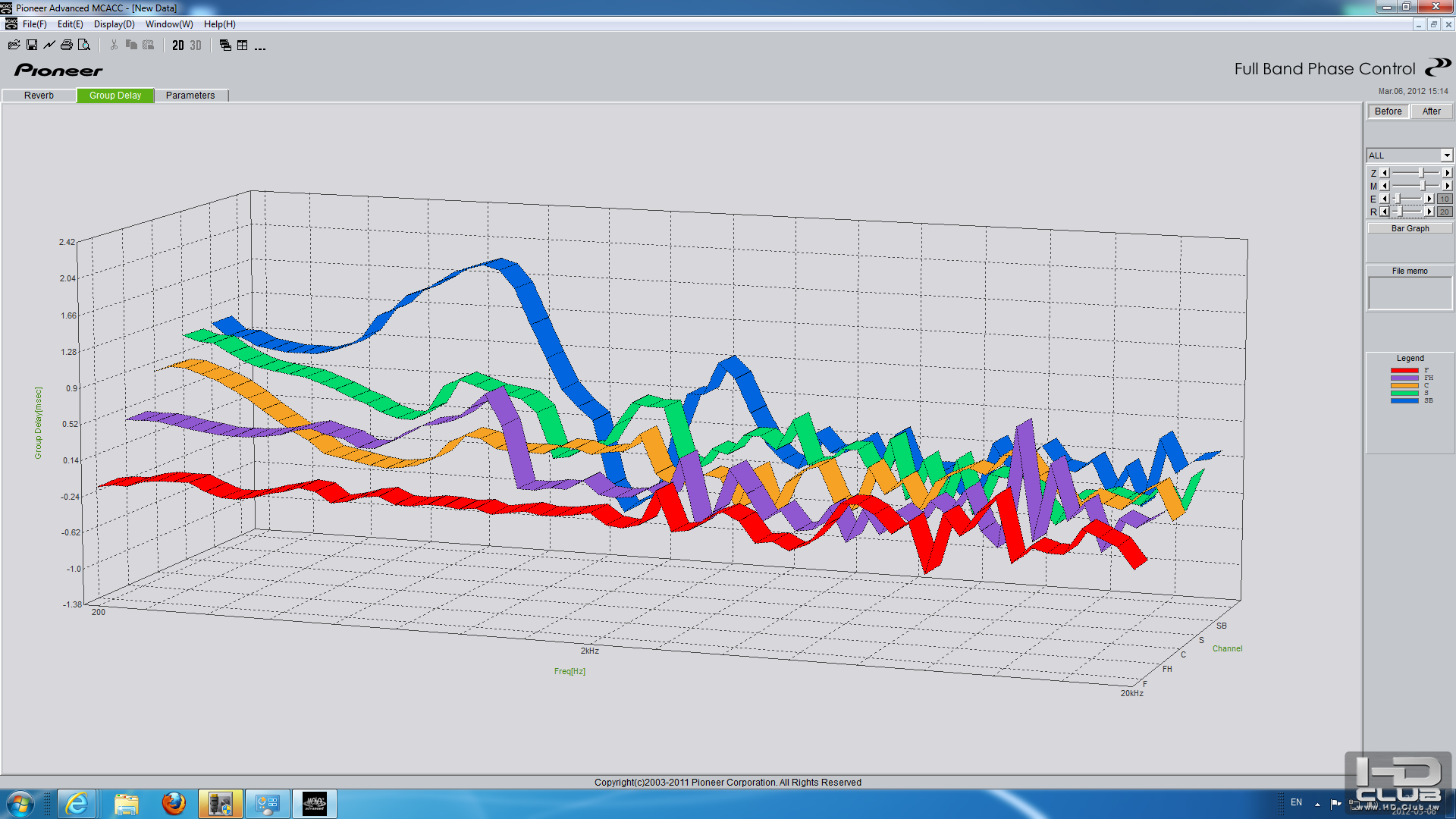Click the green S legend swatch

pos(1404,393)
